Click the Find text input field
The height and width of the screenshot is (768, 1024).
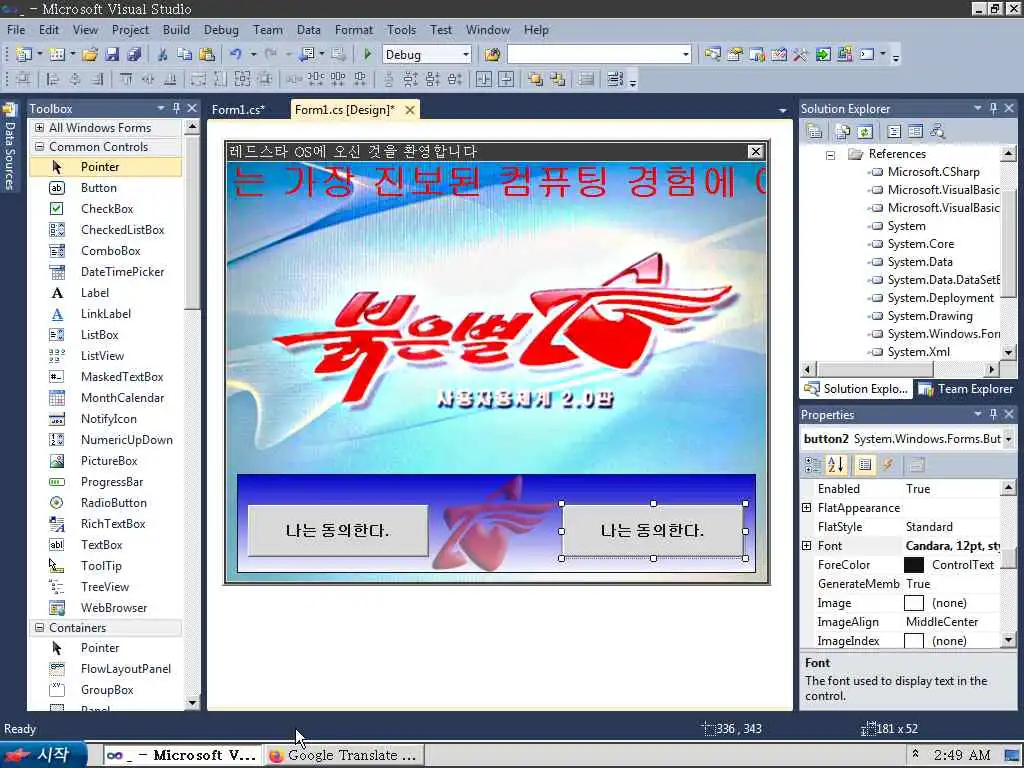pyautogui.click(x=593, y=55)
